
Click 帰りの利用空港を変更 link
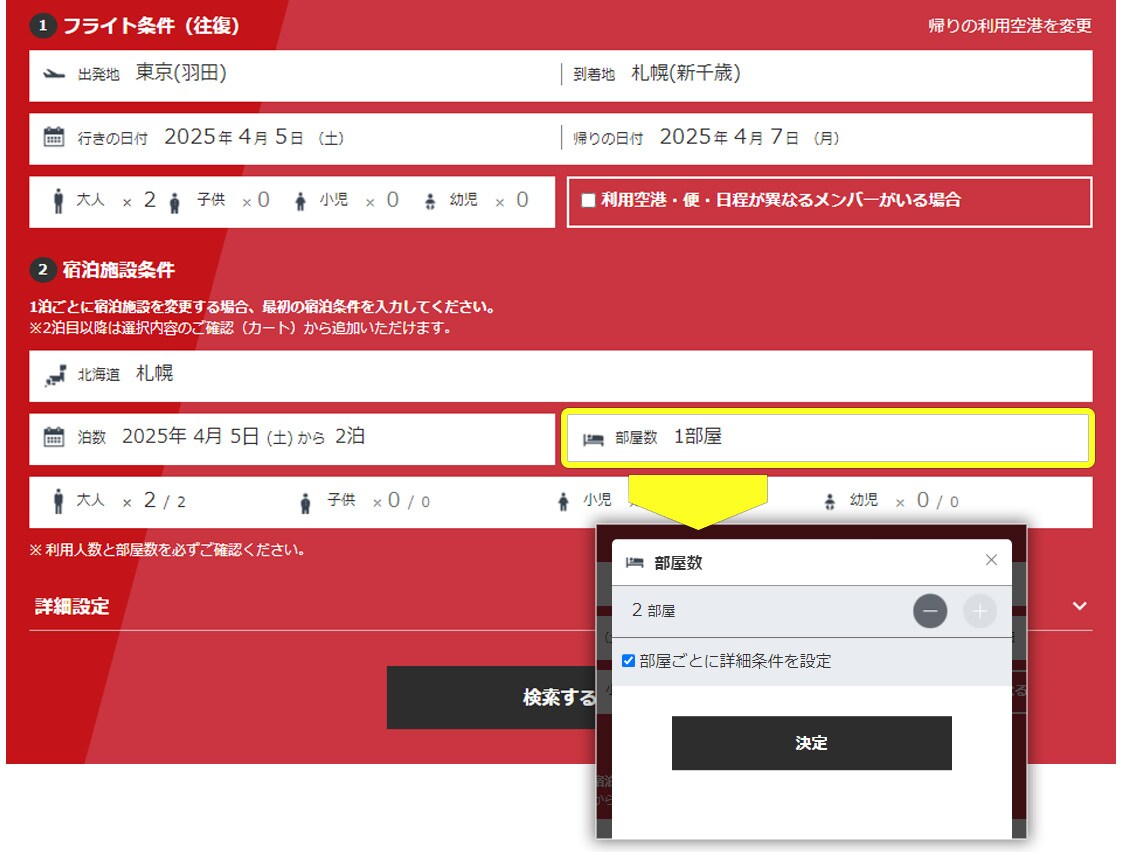1009,26
